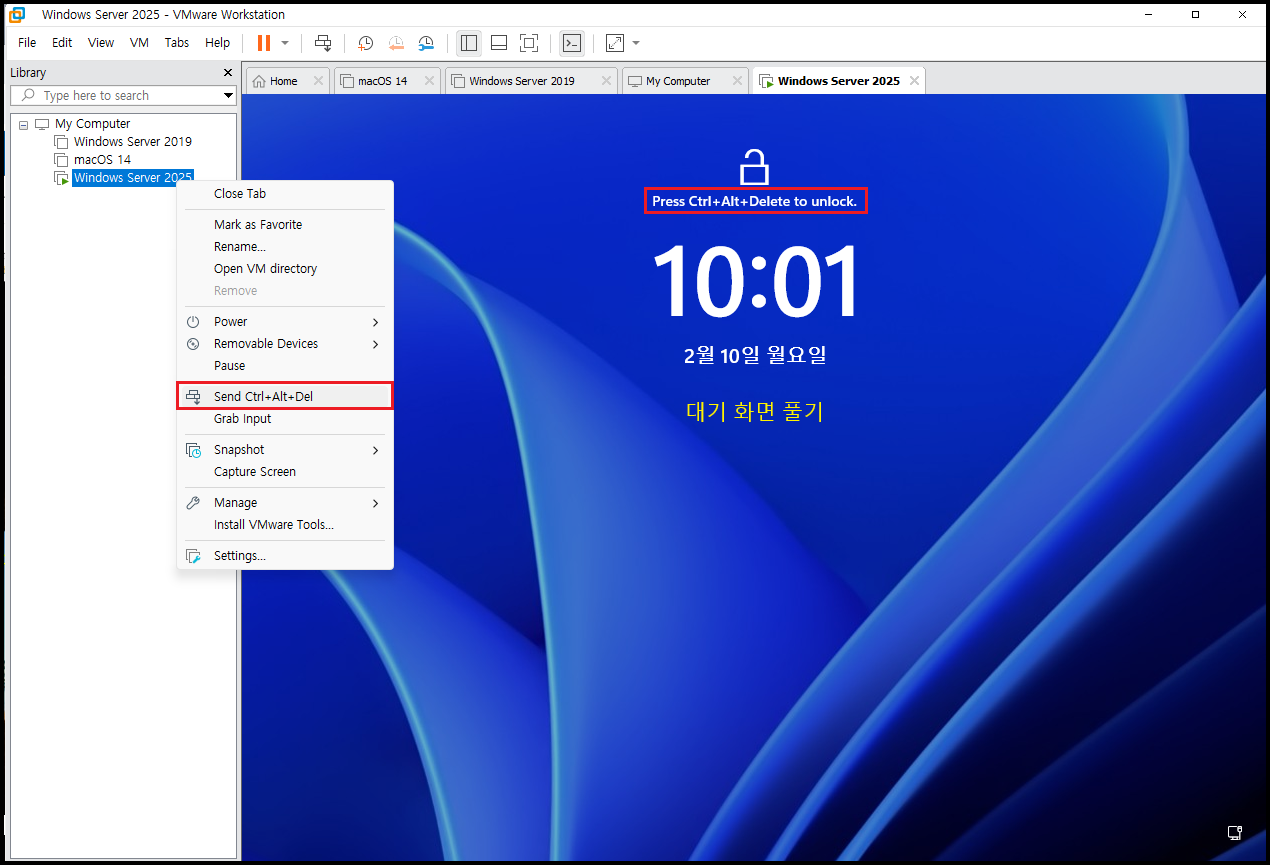The height and width of the screenshot is (865, 1270).
Task: Click the Take Snapshot toolbar icon
Action: coord(366,43)
